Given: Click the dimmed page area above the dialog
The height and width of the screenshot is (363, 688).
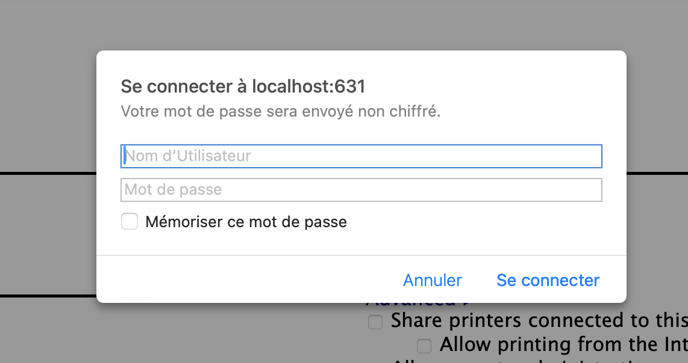Looking at the screenshot, I should (344, 25).
